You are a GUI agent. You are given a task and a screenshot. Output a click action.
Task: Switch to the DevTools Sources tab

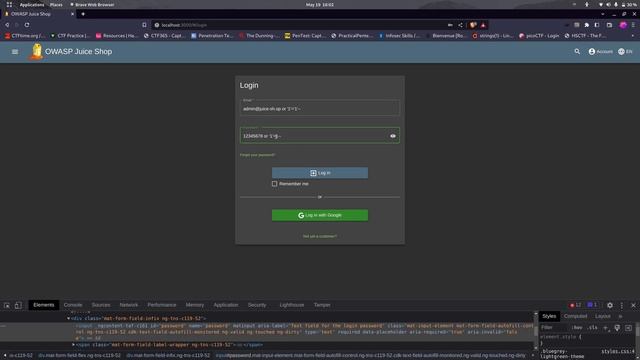click(101, 305)
